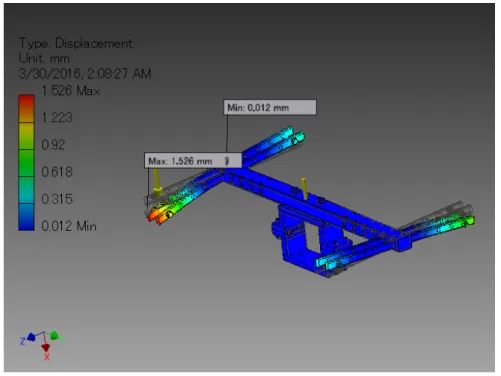
Task: Click the cyan segment of the color bar
Action: point(26,190)
